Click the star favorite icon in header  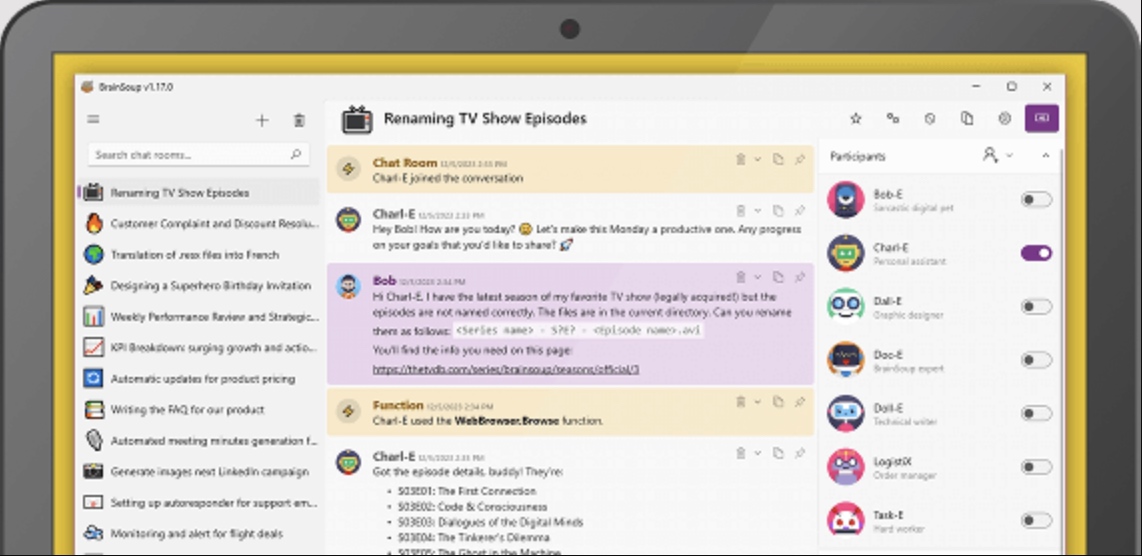[x=856, y=118]
